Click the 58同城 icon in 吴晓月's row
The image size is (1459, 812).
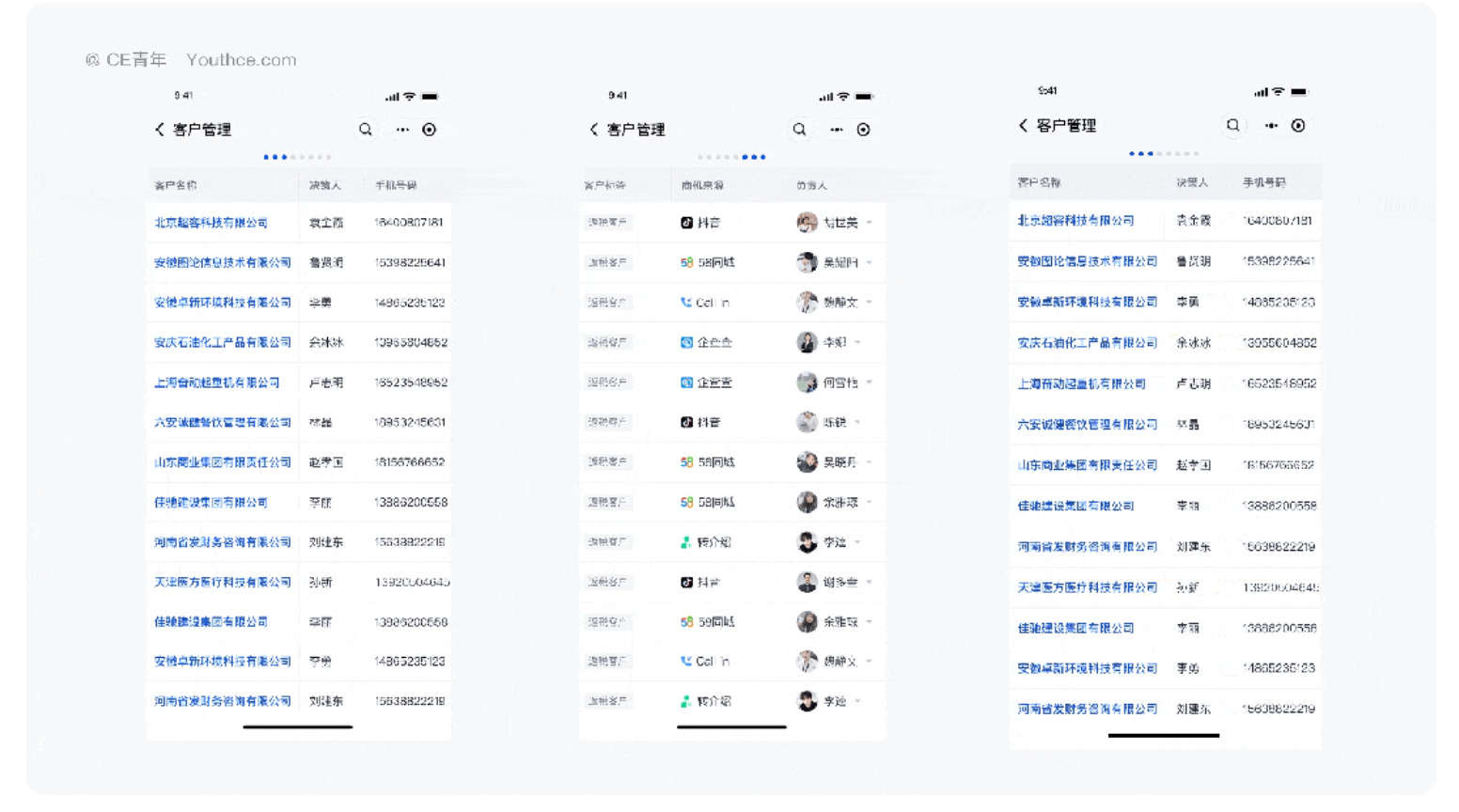(x=686, y=462)
